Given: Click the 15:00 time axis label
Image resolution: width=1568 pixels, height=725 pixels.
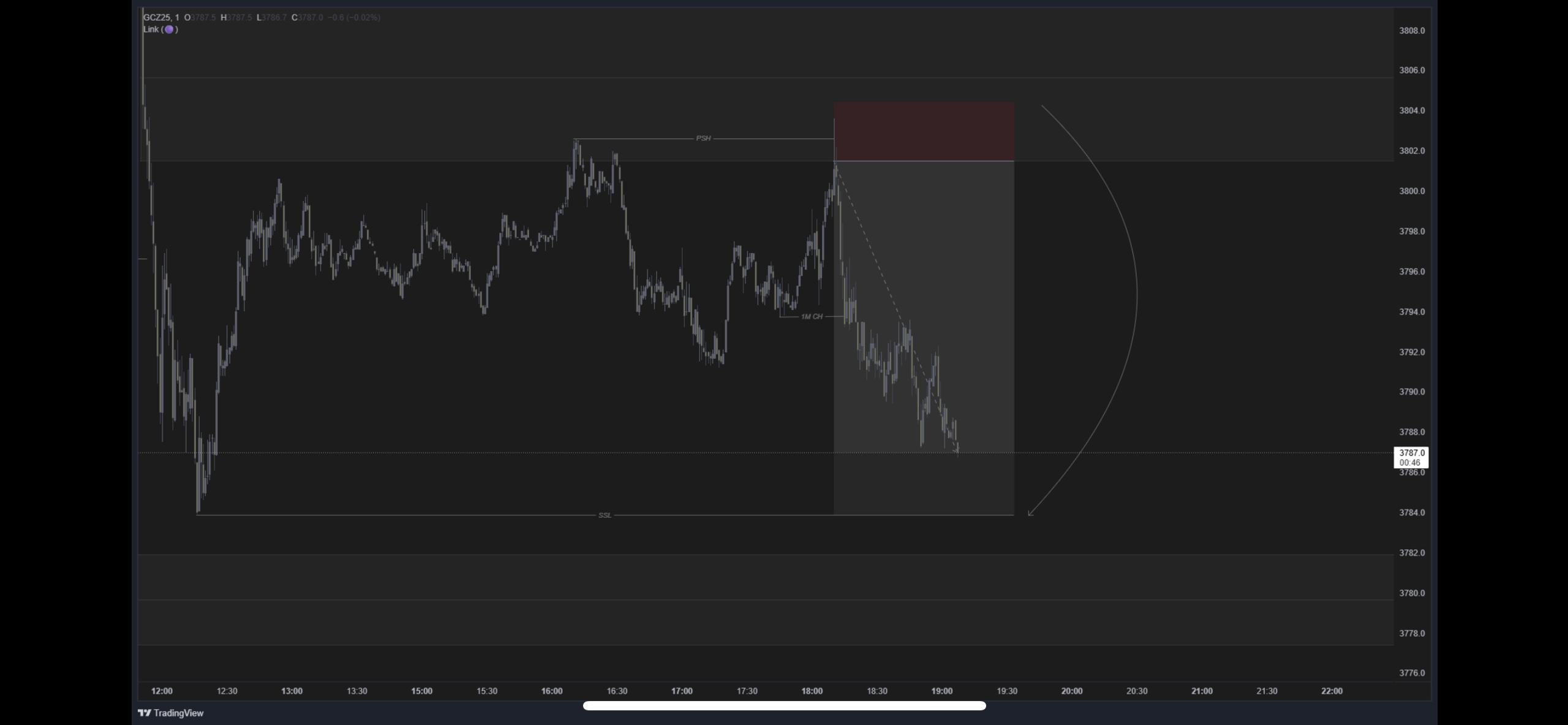Looking at the screenshot, I should point(421,691).
